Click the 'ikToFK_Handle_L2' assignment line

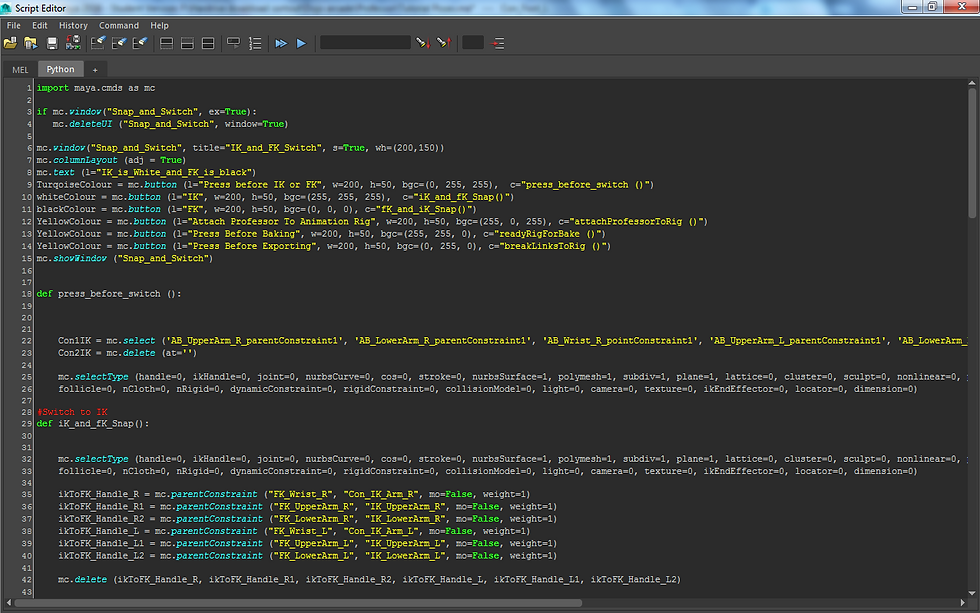tap(308, 556)
